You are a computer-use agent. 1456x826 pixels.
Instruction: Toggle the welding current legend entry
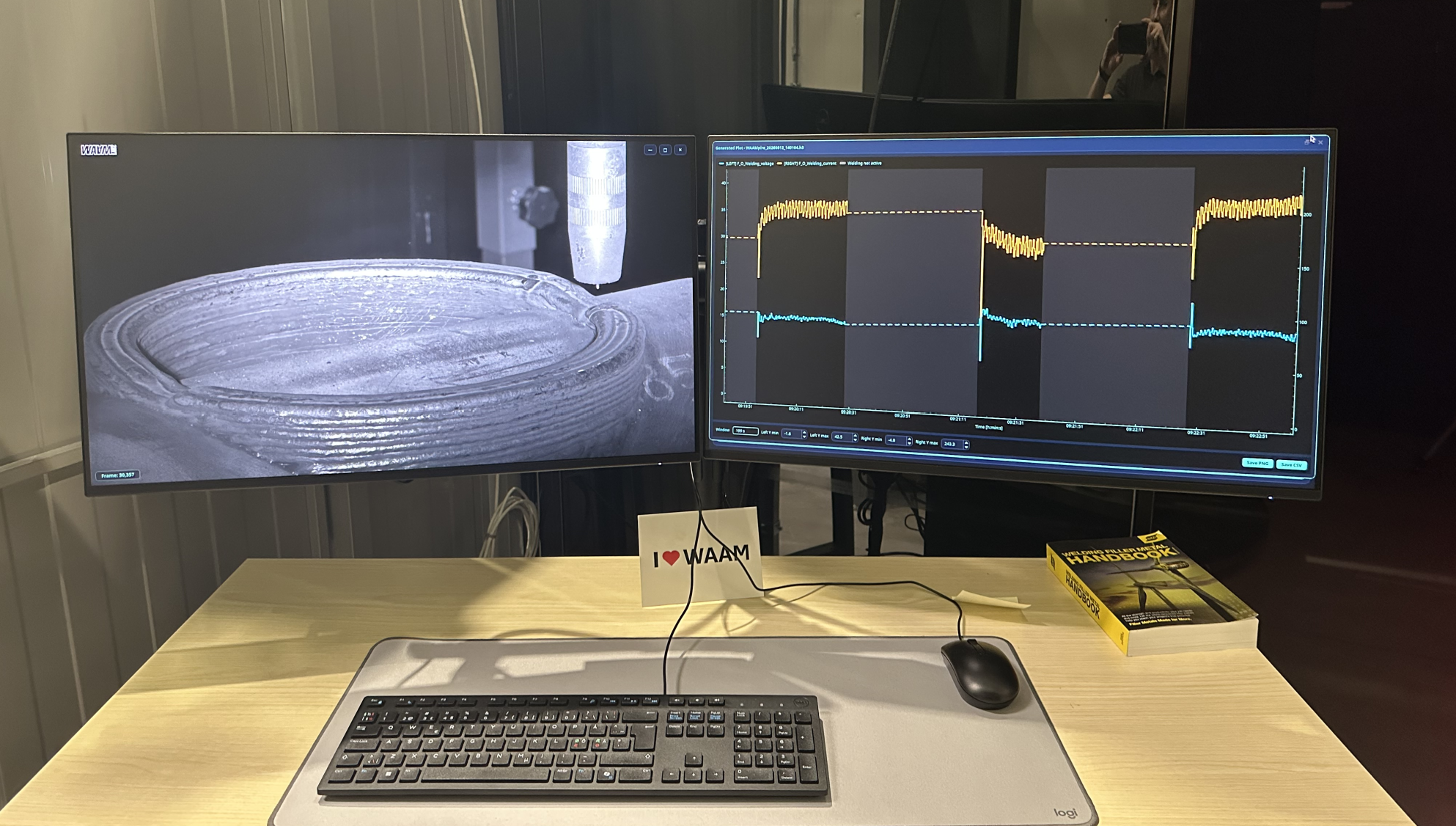click(806, 164)
